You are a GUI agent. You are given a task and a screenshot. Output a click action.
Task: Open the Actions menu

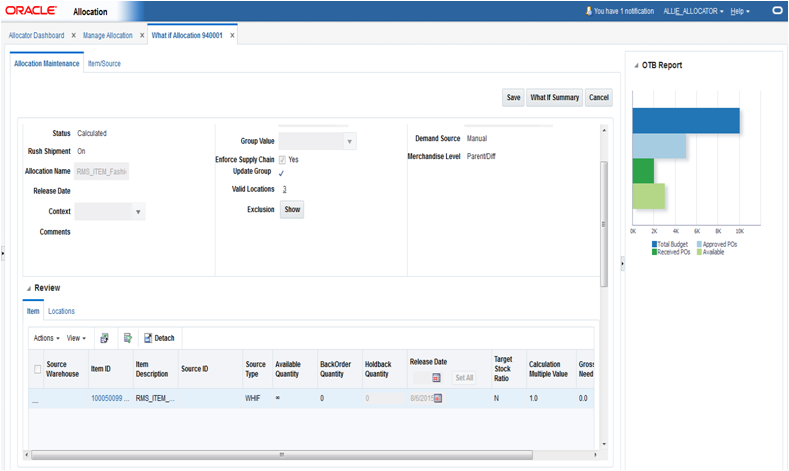click(x=46, y=338)
